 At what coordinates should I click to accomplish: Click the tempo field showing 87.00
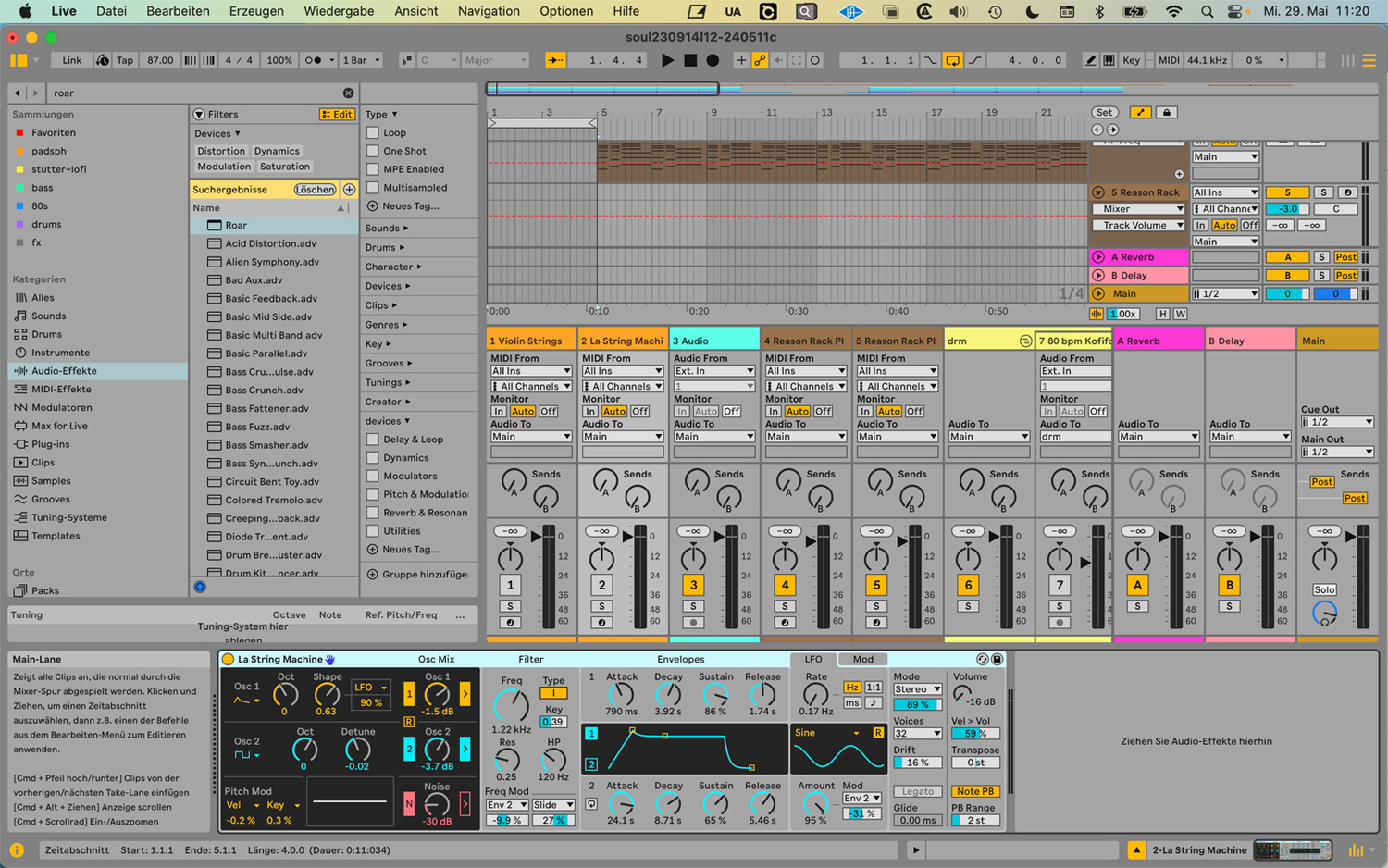pos(160,60)
